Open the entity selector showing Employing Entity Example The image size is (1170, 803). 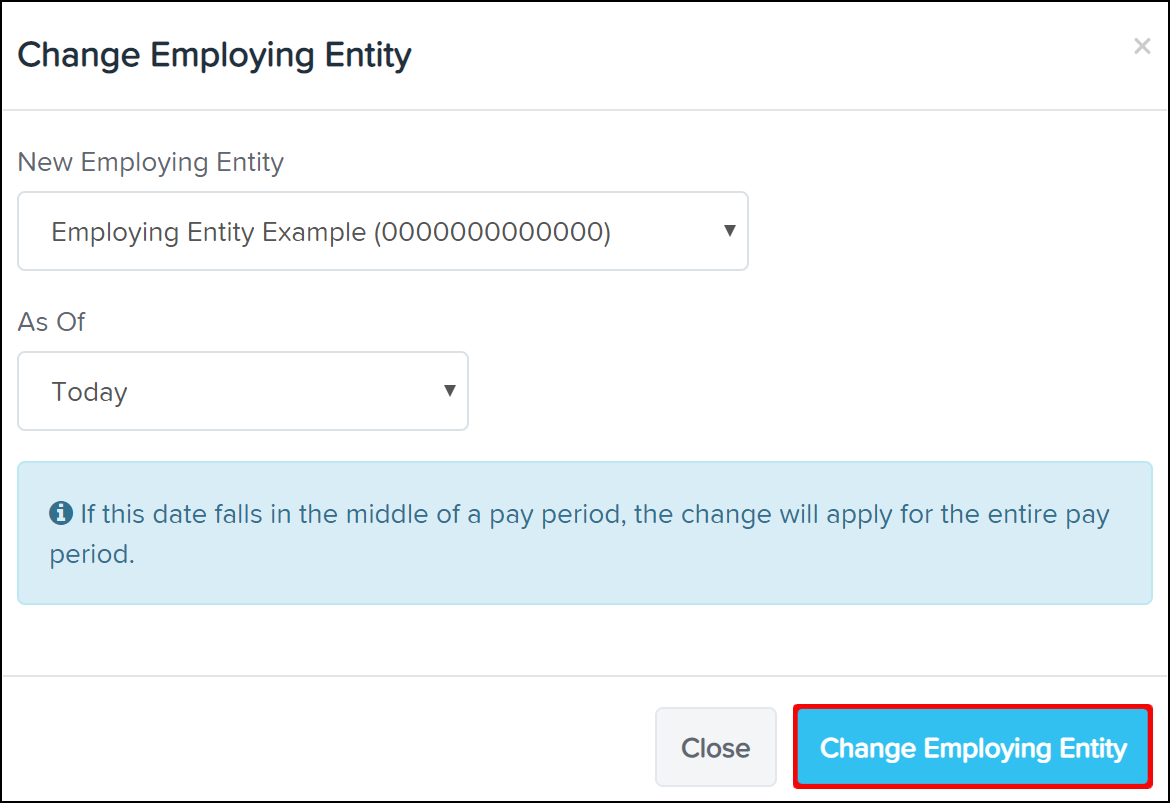coord(382,231)
